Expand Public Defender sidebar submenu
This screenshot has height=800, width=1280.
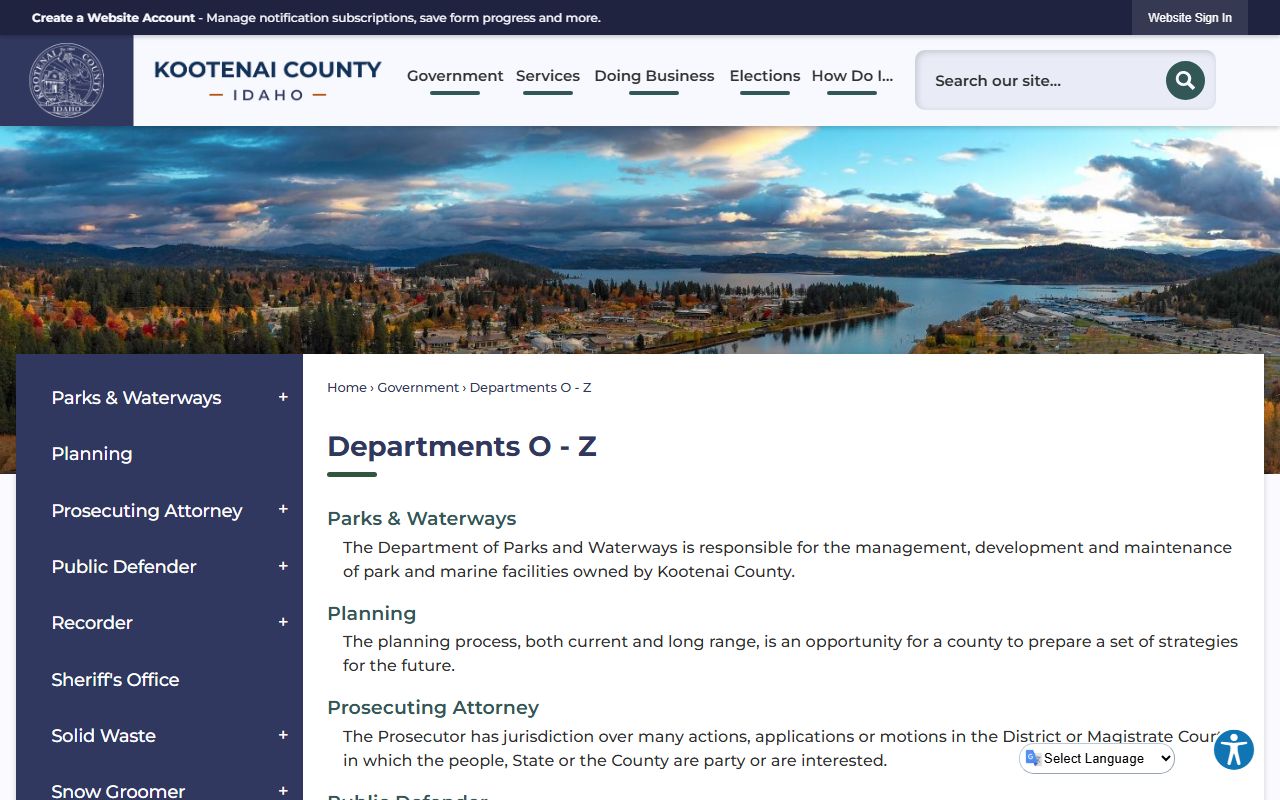pos(283,566)
